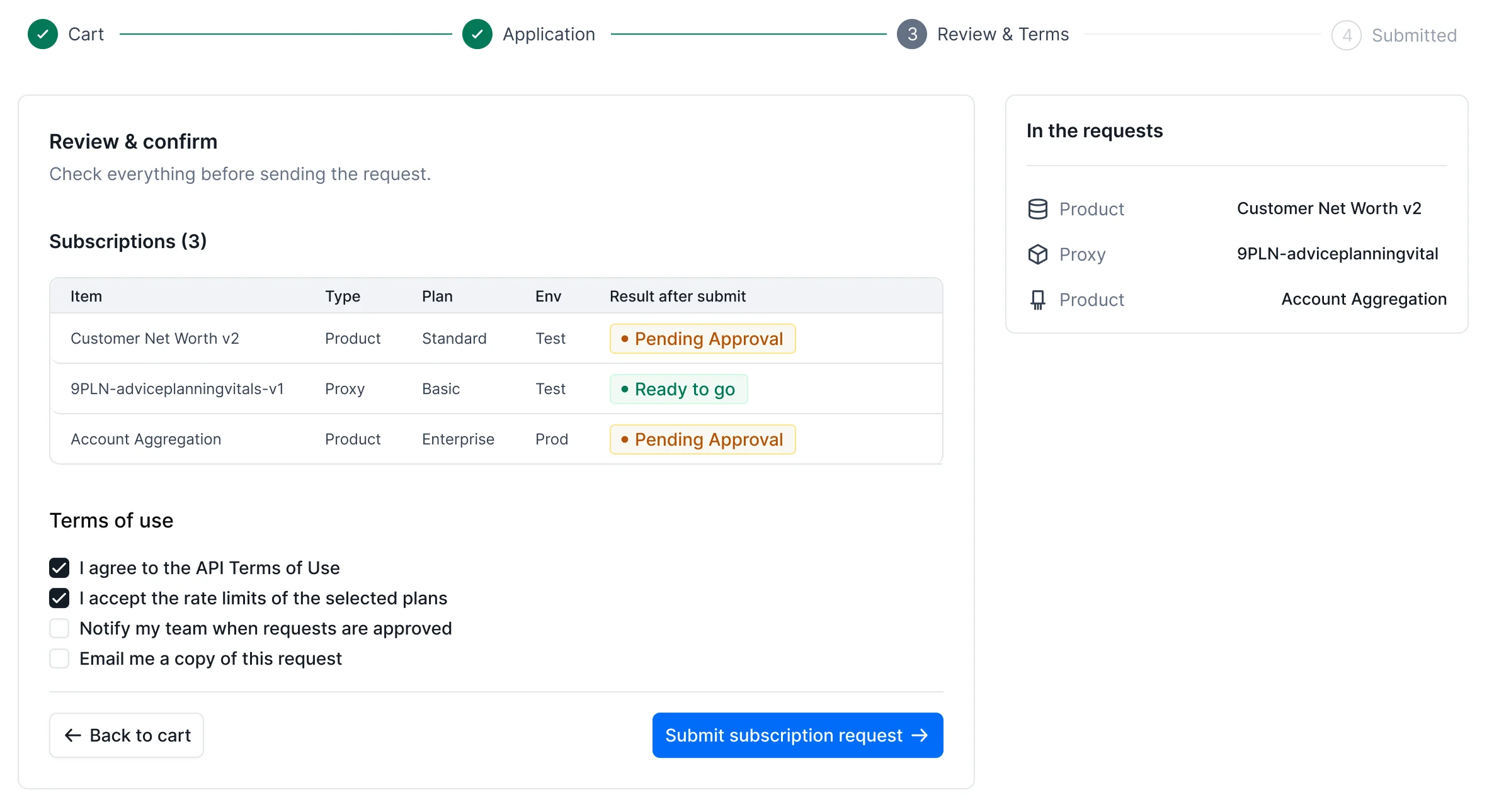Viewport: 1499px width, 812px height.
Task: Select 'Customer Net Worth v2' table row item
Action: click(x=155, y=339)
